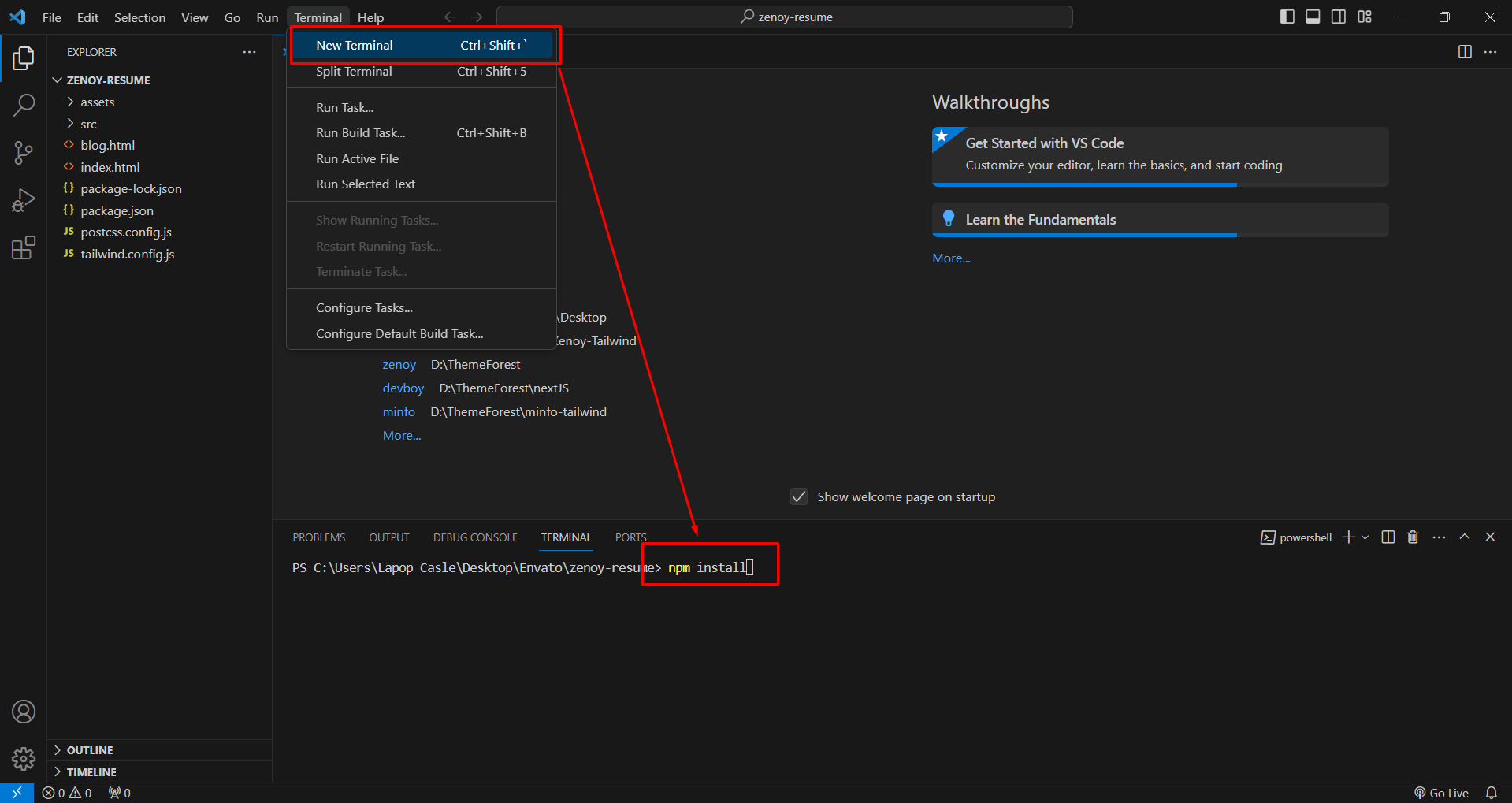Open the recent minfo project link
Viewport: 1512px width, 803px height.
point(399,412)
